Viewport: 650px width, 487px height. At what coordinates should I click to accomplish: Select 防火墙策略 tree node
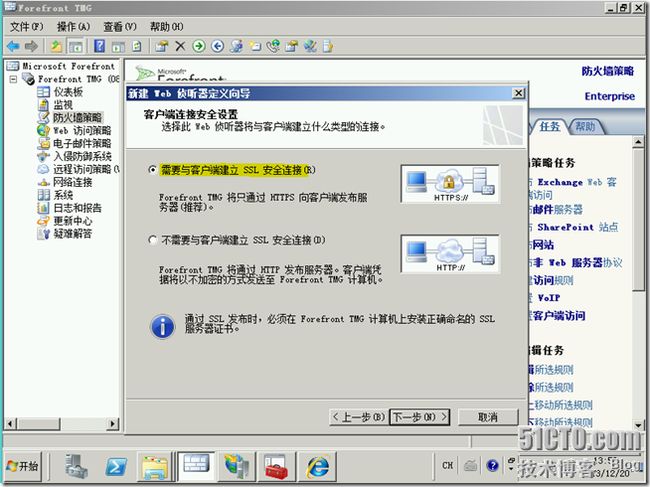click(x=77, y=118)
